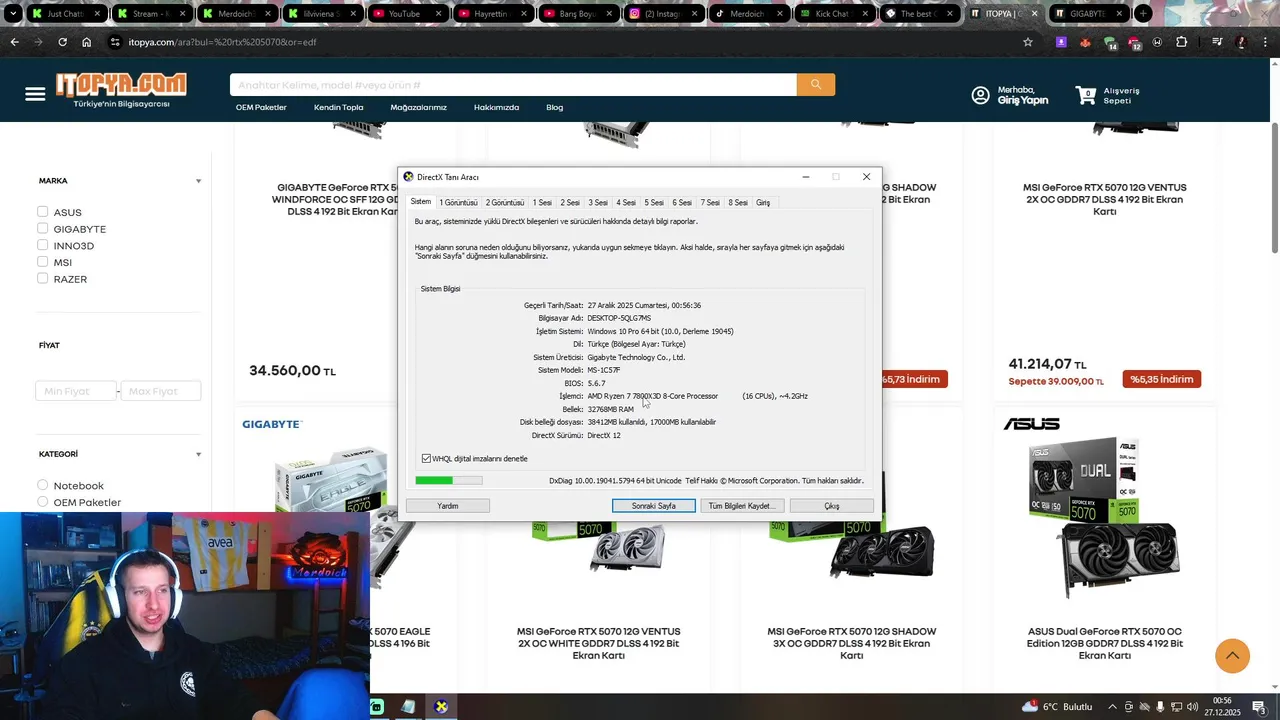1280x720 pixels.
Task: Click the Streamlabs icon in the taskbar
Action: (377, 707)
